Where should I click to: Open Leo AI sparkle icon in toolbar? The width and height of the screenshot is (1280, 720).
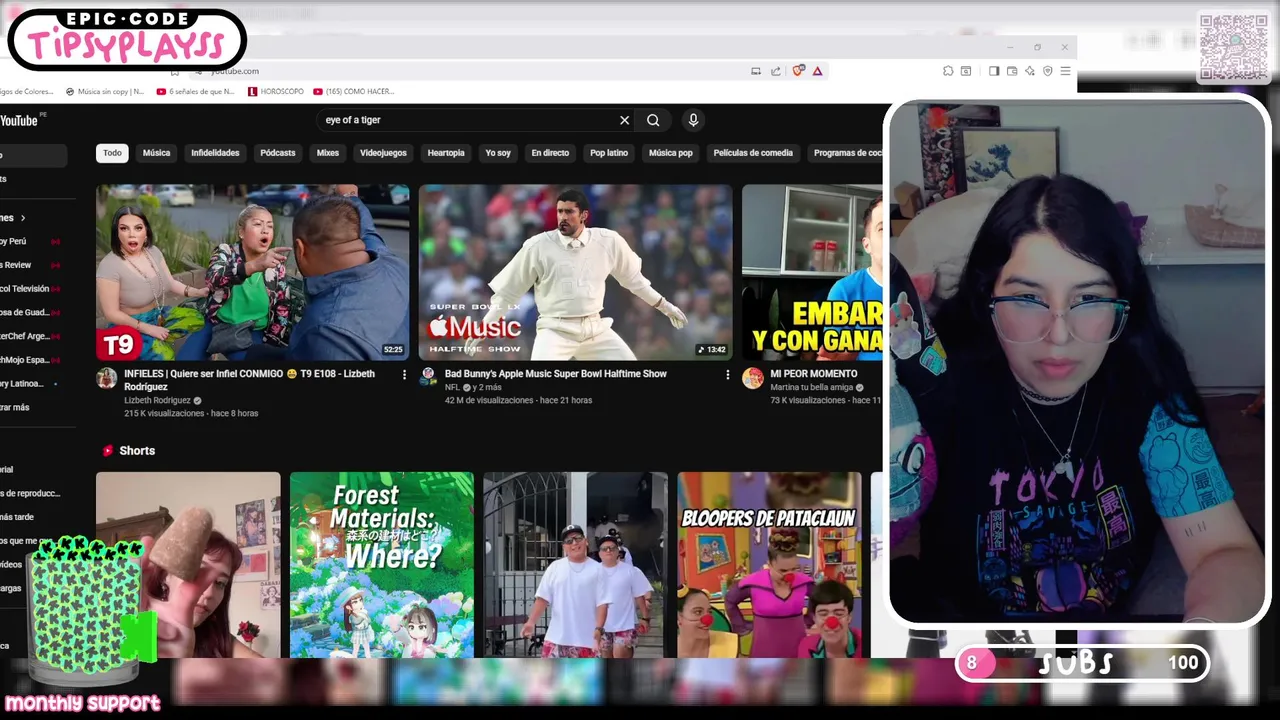coord(1030,71)
